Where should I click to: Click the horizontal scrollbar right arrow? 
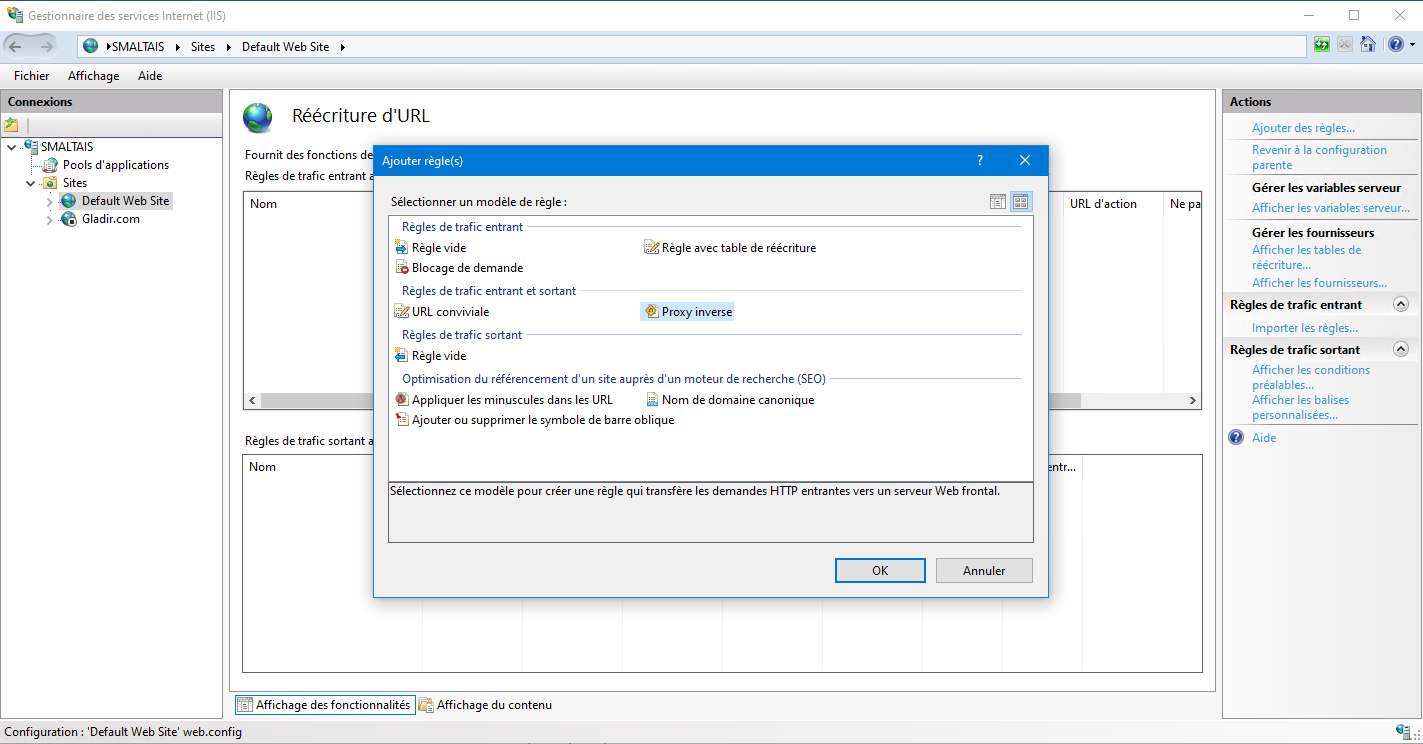1192,401
